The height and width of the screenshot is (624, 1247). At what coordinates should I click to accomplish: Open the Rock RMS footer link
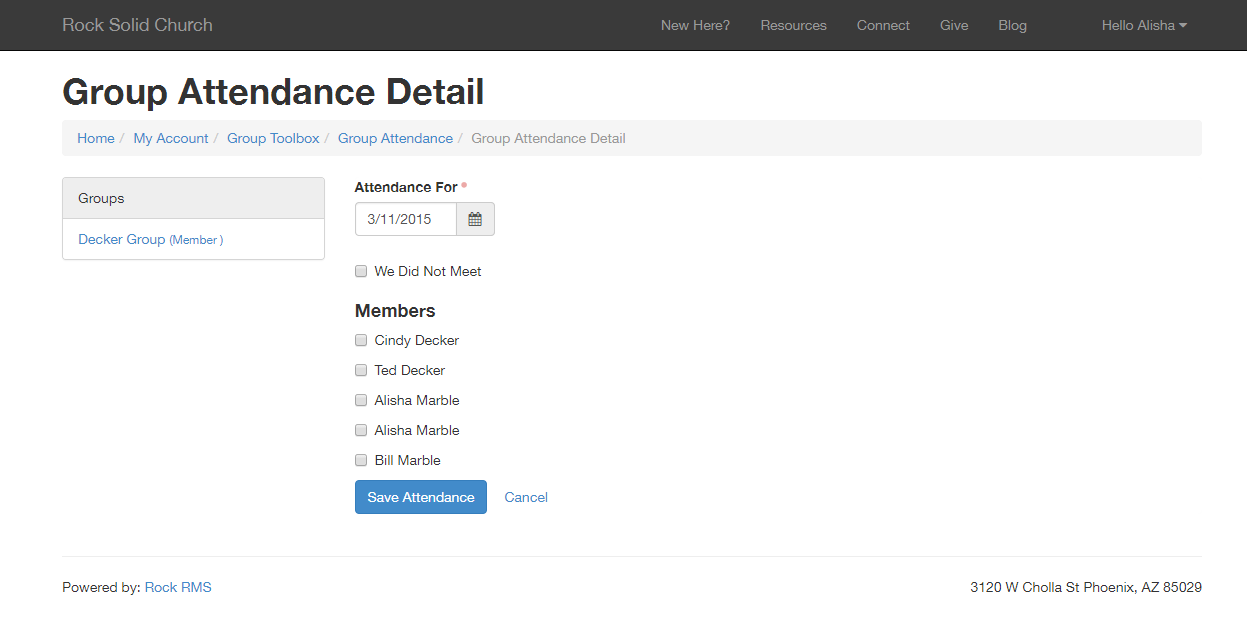178,587
